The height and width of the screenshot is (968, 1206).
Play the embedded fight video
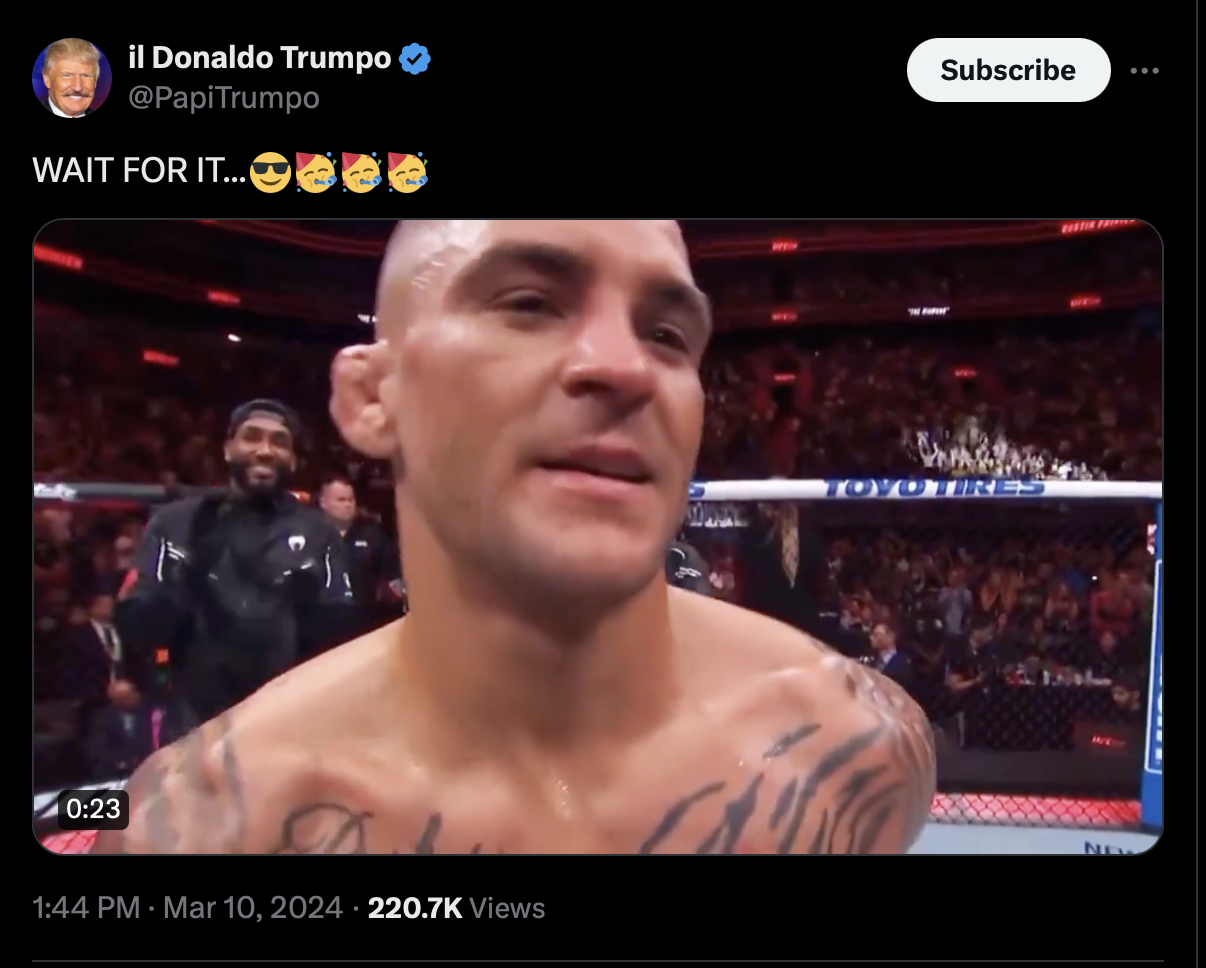pos(598,537)
